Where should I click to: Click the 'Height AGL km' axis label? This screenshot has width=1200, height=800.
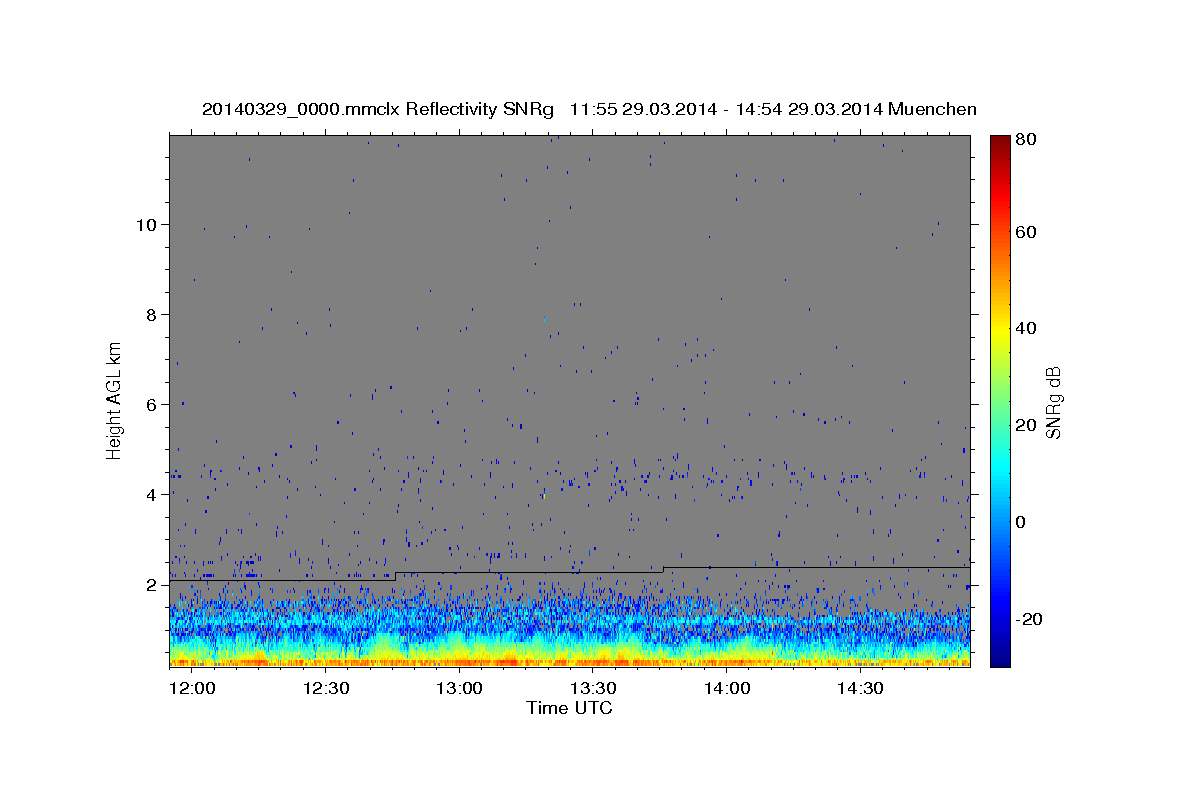click(x=115, y=400)
